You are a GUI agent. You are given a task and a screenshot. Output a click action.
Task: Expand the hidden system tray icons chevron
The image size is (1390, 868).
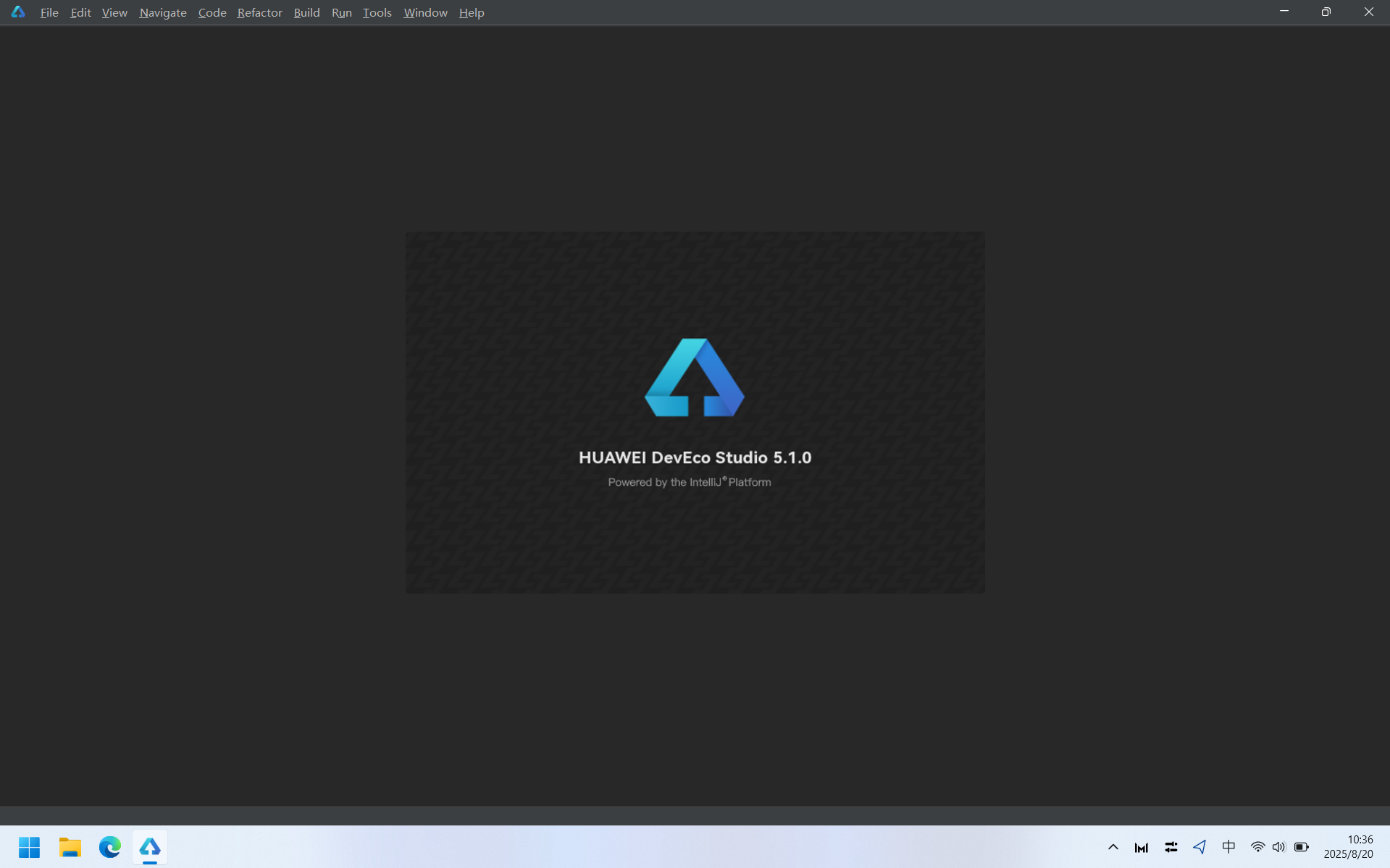coord(1113,847)
